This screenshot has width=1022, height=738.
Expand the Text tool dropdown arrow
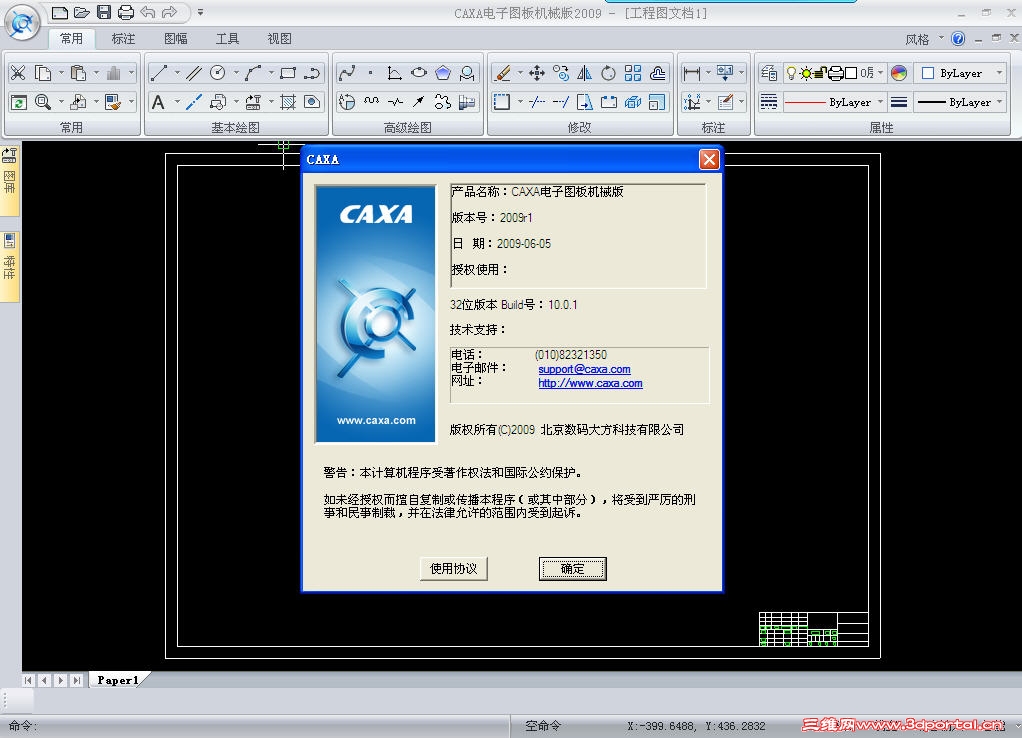tap(177, 102)
